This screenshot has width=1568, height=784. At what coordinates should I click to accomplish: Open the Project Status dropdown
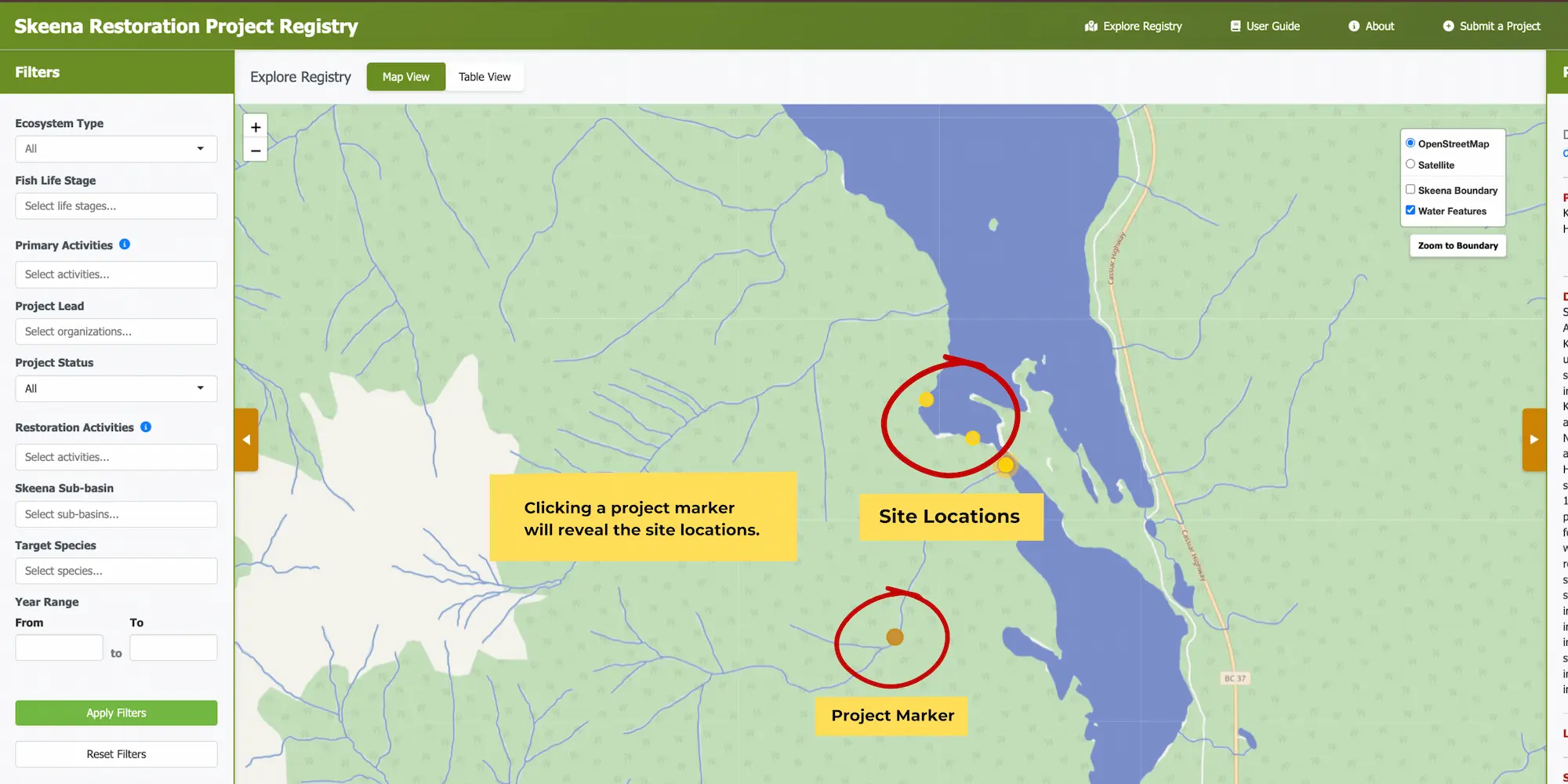(x=115, y=388)
